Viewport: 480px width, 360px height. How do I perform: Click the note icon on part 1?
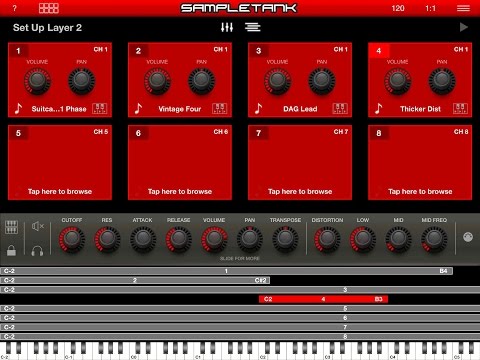pos(18,108)
